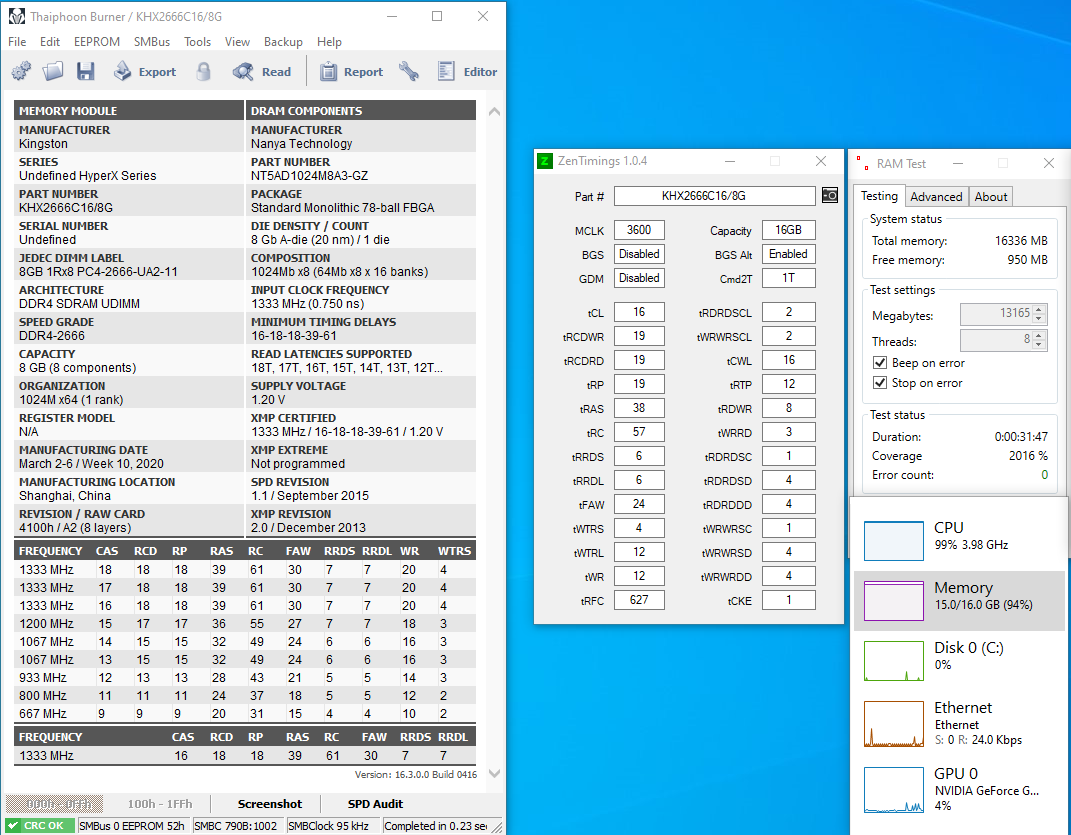The height and width of the screenshot is (835, 1071).
Task: Increase the Threads stepper value
Action: tap(1038, 336)
